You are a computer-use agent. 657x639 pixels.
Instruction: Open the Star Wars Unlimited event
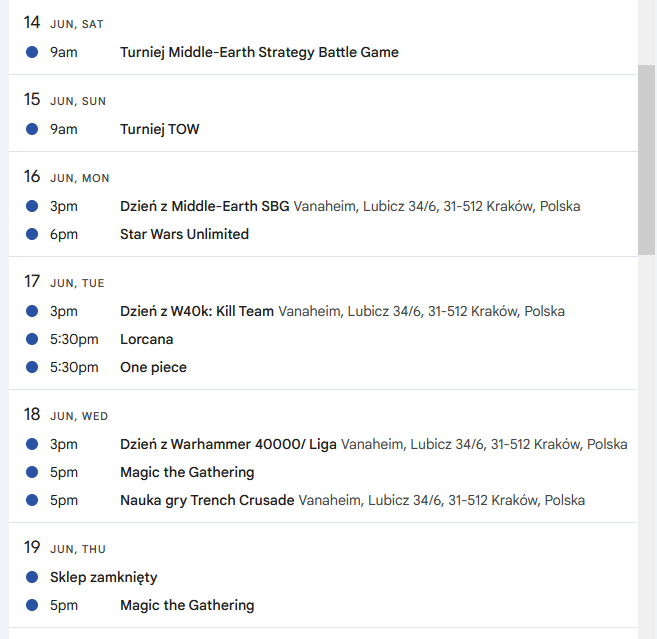coord(184,234)
